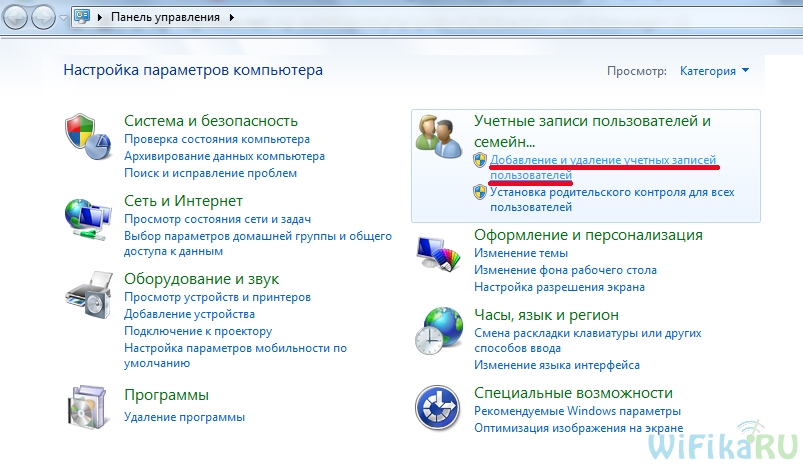This screenshot has height=465, width=803.
Task: Expand the arrow after Панель управления in breadcrumb
Action: (233, 17)
